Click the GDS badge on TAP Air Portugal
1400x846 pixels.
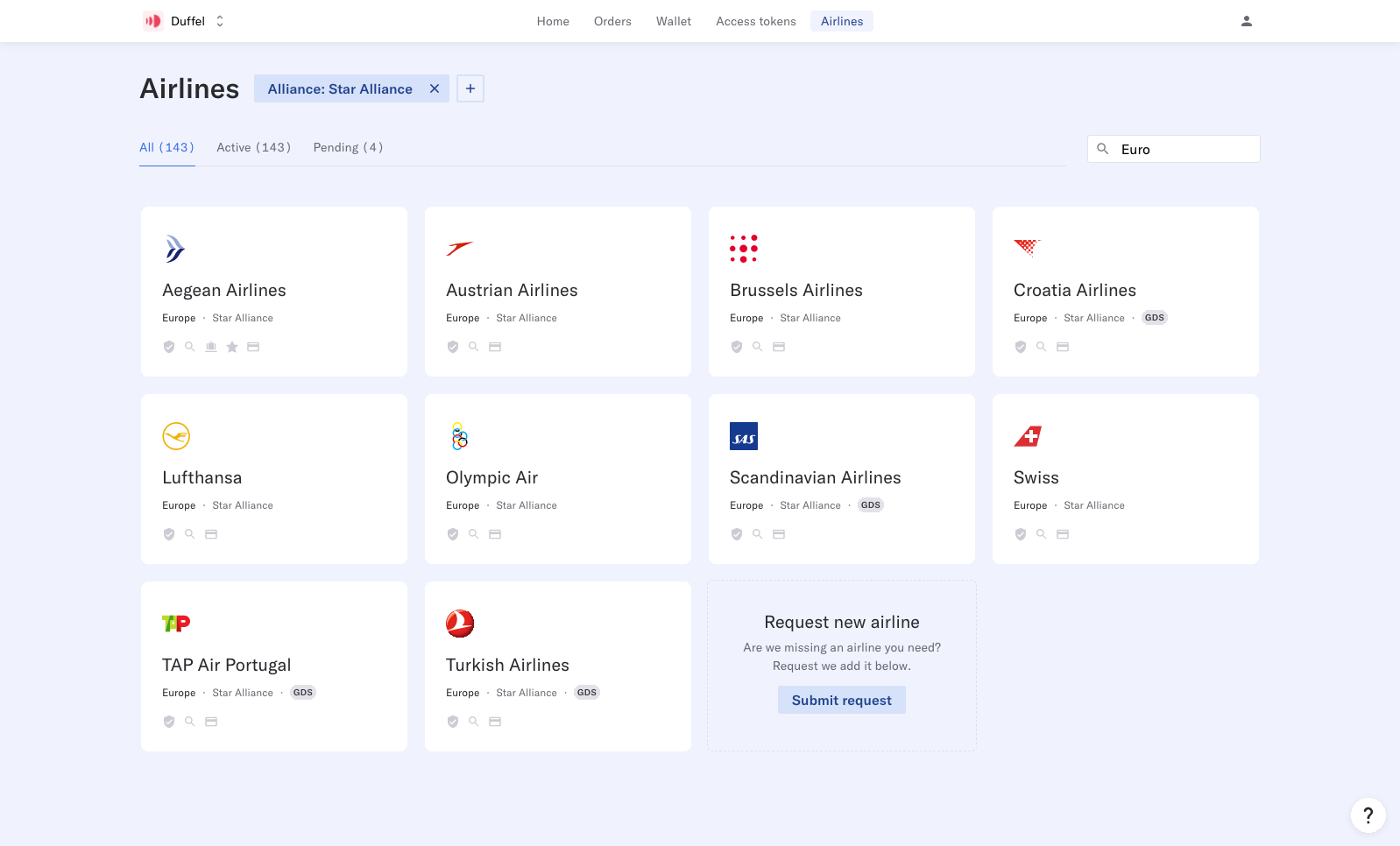point(303,693)
